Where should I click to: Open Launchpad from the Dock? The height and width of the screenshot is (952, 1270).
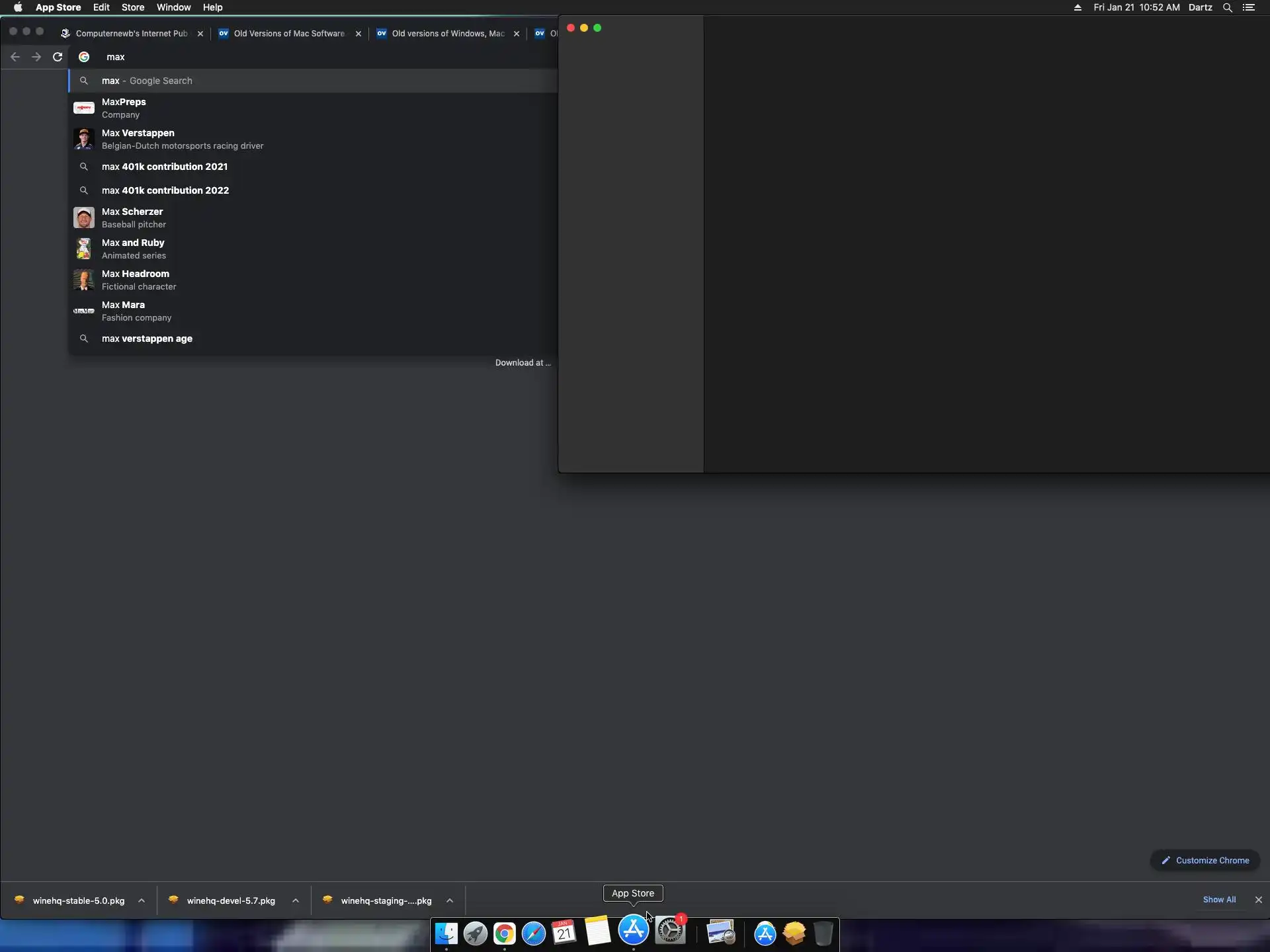tap(475, 933)
